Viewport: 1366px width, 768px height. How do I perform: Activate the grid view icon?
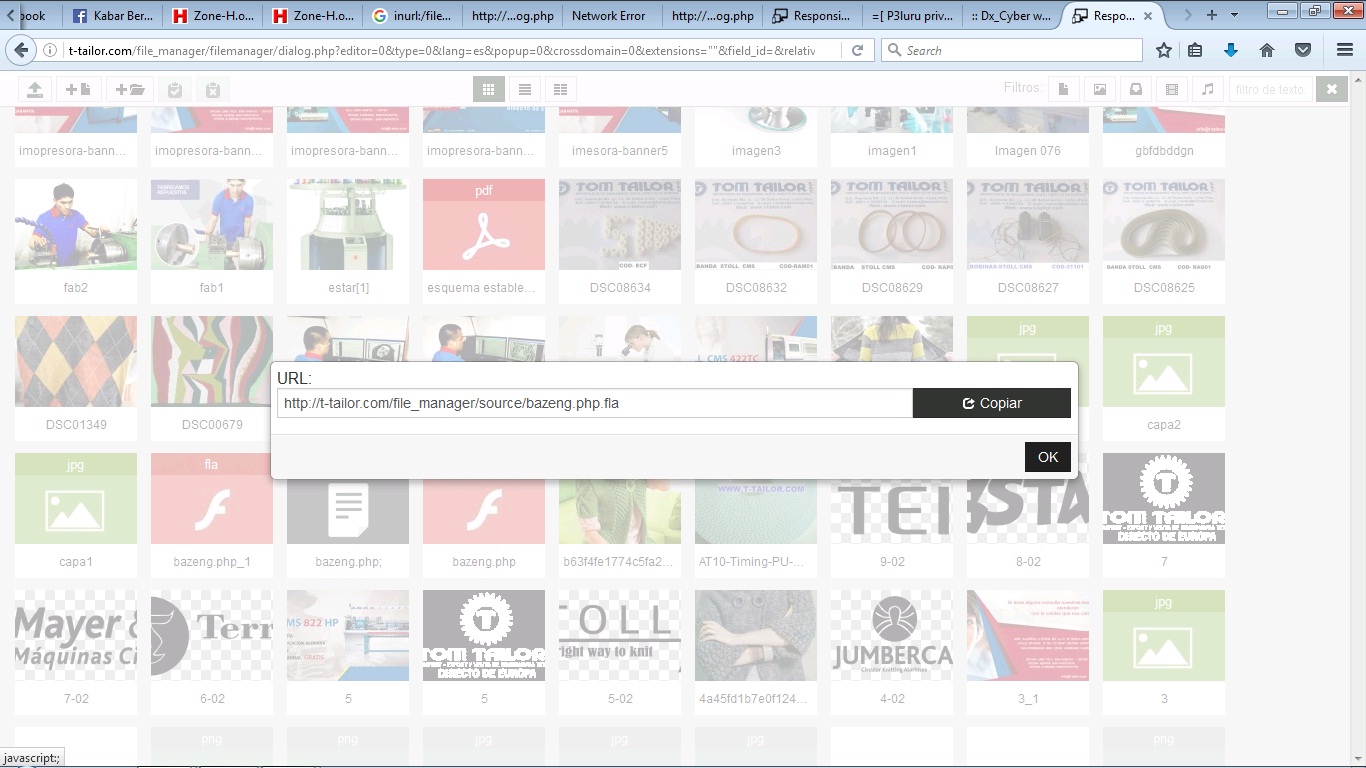489,89
